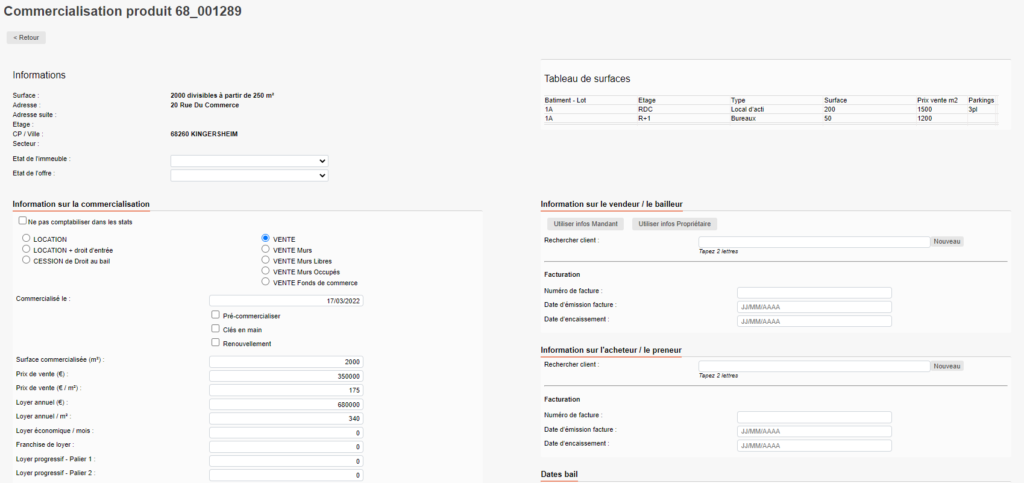Check Ne pas comptabiliser dans les stats
The height and width of the screenshot is (483, 1024).
pos(23,220)
